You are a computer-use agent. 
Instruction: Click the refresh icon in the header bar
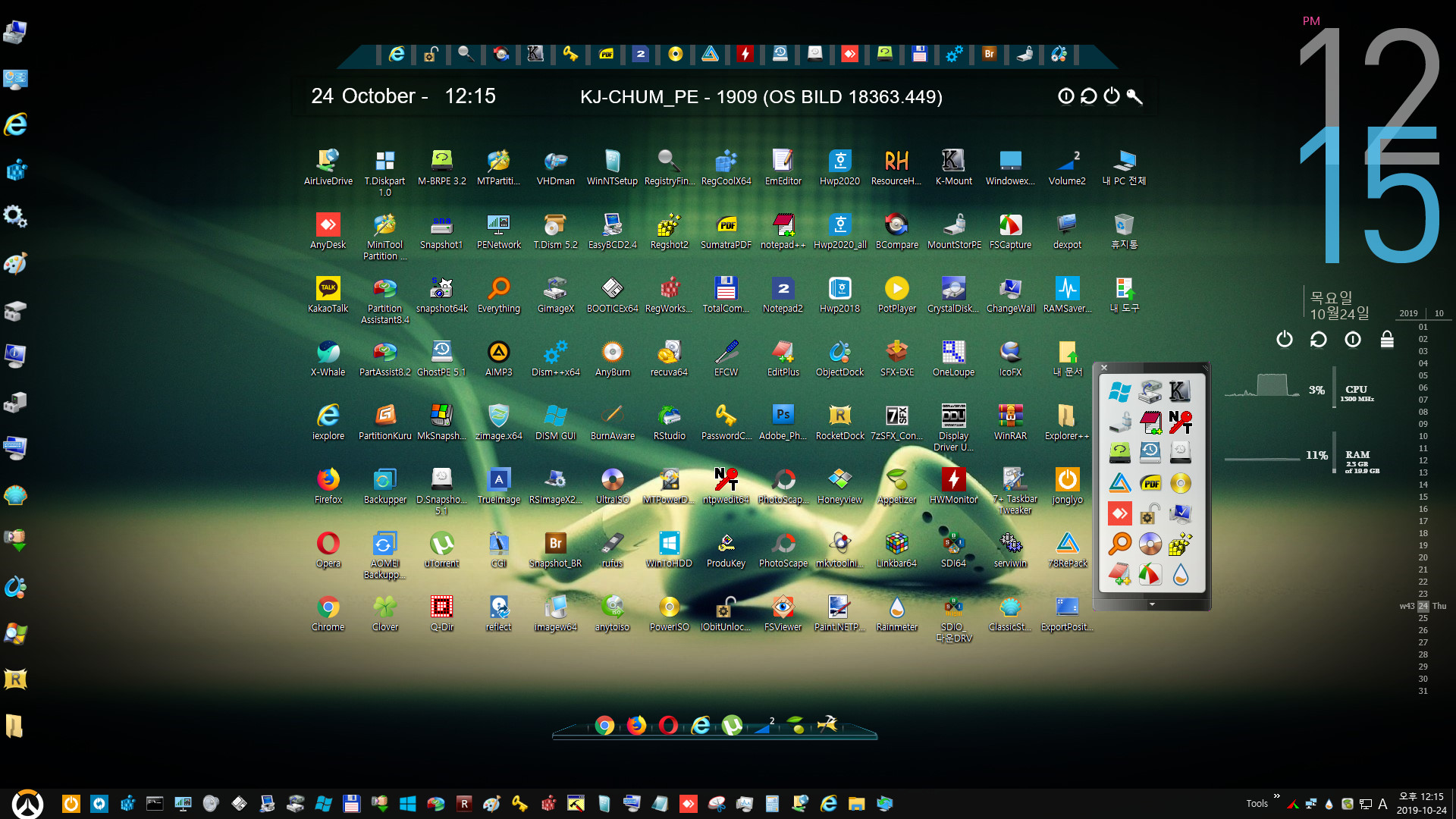1089,96
